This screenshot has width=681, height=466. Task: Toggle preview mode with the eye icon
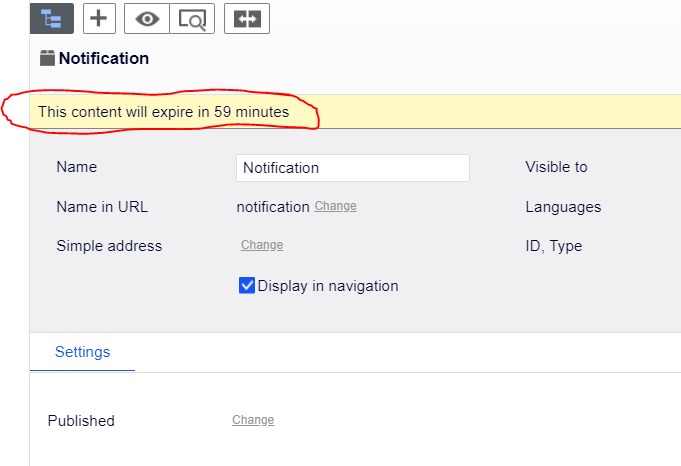146,18
